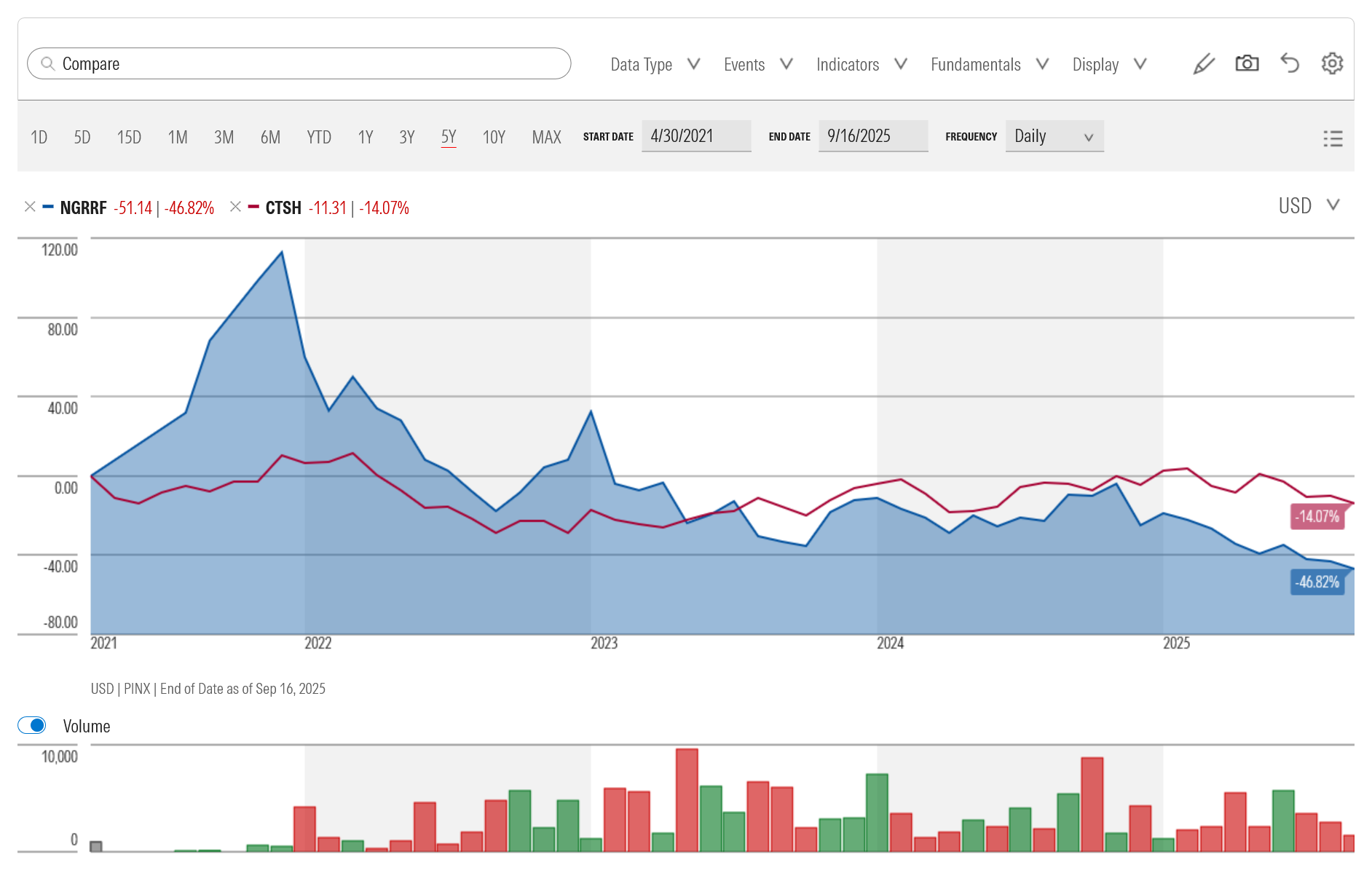Select the 1Y time range
Viewport: 1372px width, 870px height.
coord(366,138)
